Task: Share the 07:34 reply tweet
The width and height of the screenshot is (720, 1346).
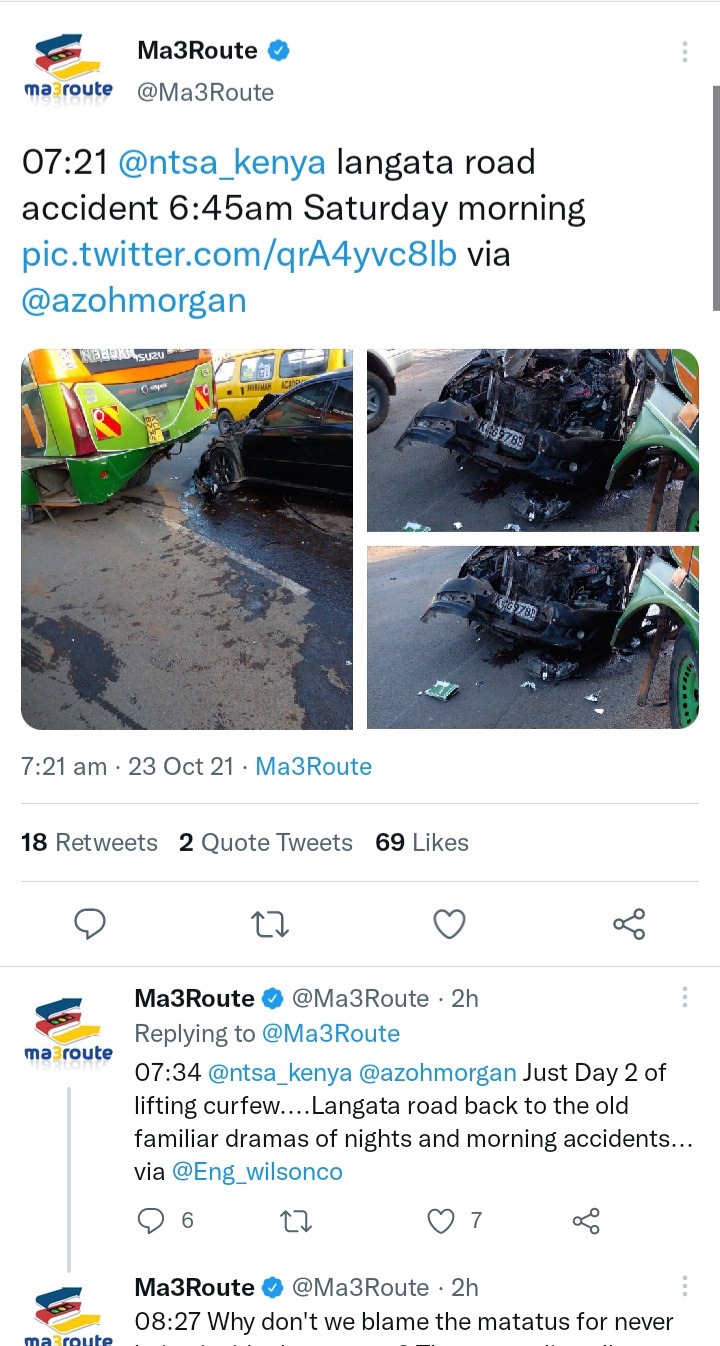Action: click(585, 1220)
